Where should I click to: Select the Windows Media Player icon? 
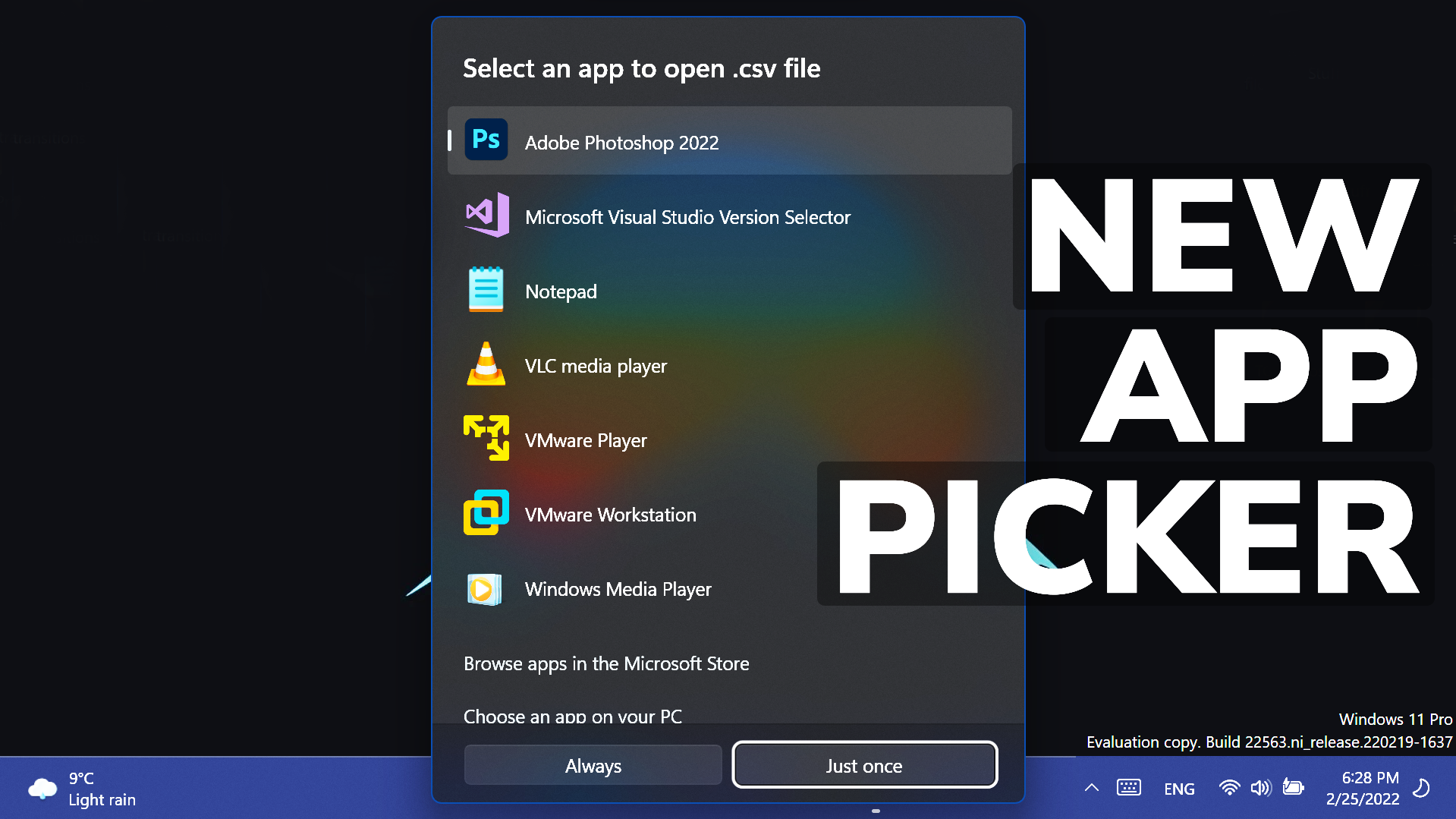pyautogui.click(x=484, y=589)
